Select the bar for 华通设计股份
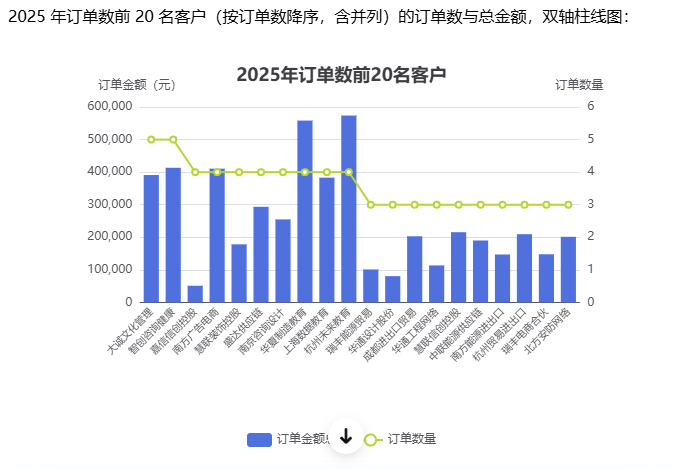The image size is (679, 469). pyautogui.click(x=393, y=289)
